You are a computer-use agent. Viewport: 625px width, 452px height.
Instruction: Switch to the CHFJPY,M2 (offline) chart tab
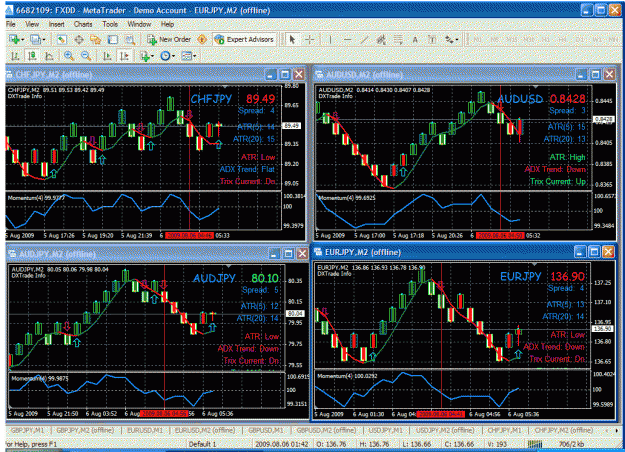point(564,430)
